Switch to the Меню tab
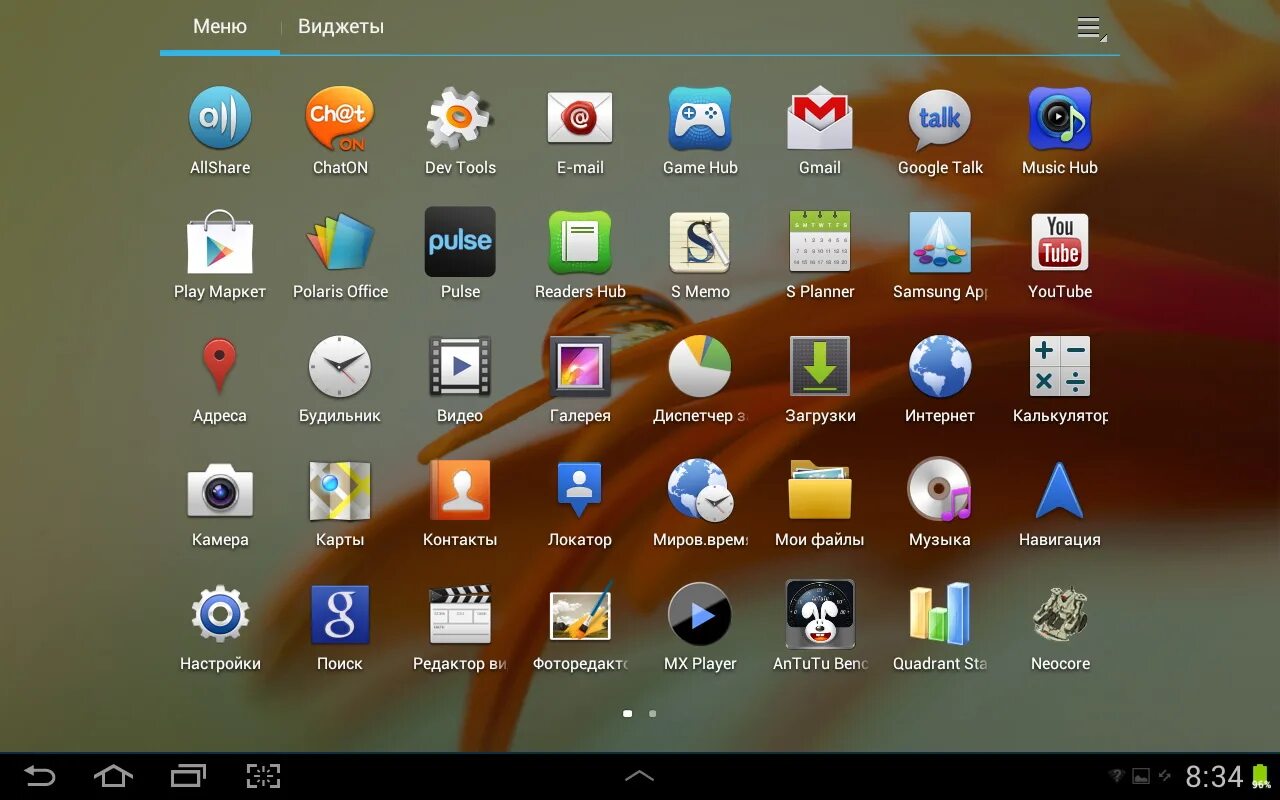This screenshot has width=1280, height=800. (220, 27)
